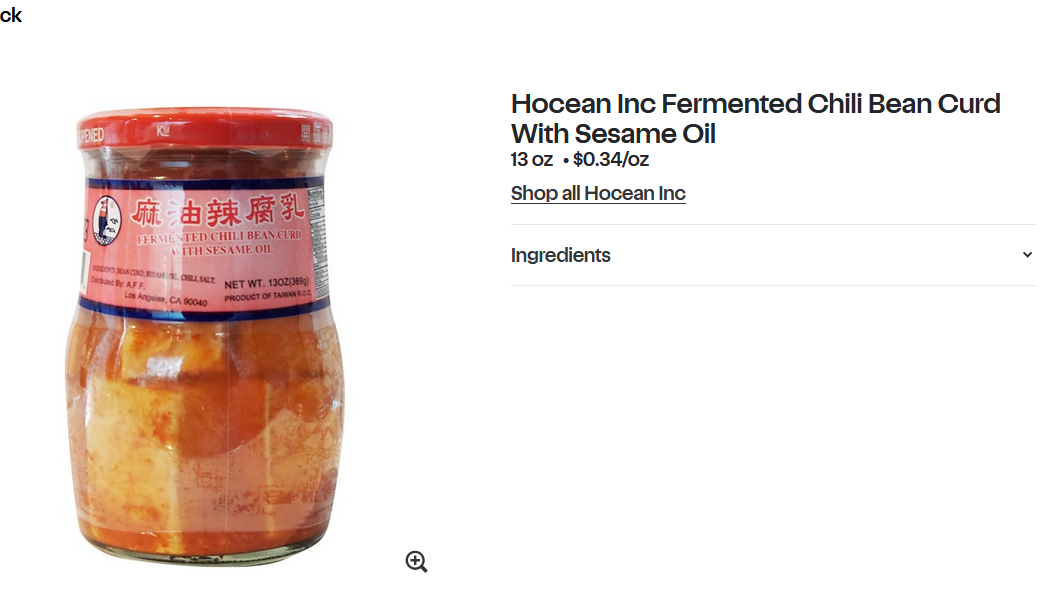1047x597 pixels.
Task: Click Distributed By A.F.F. text on label
Action: tap(118, 282)
